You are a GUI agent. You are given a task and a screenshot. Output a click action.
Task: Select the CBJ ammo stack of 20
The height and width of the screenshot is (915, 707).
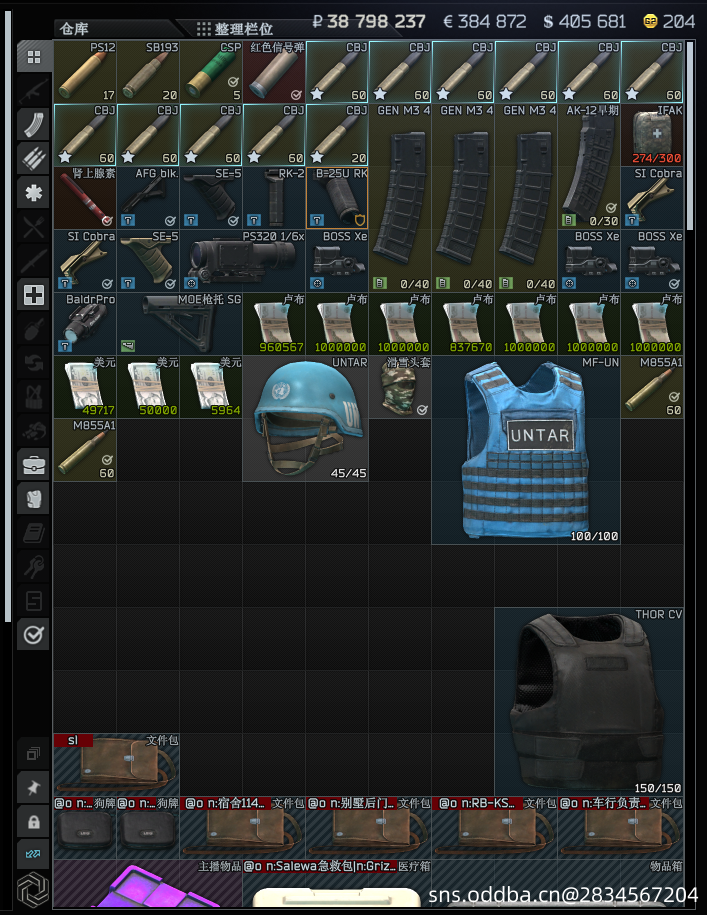pos(337,135)
